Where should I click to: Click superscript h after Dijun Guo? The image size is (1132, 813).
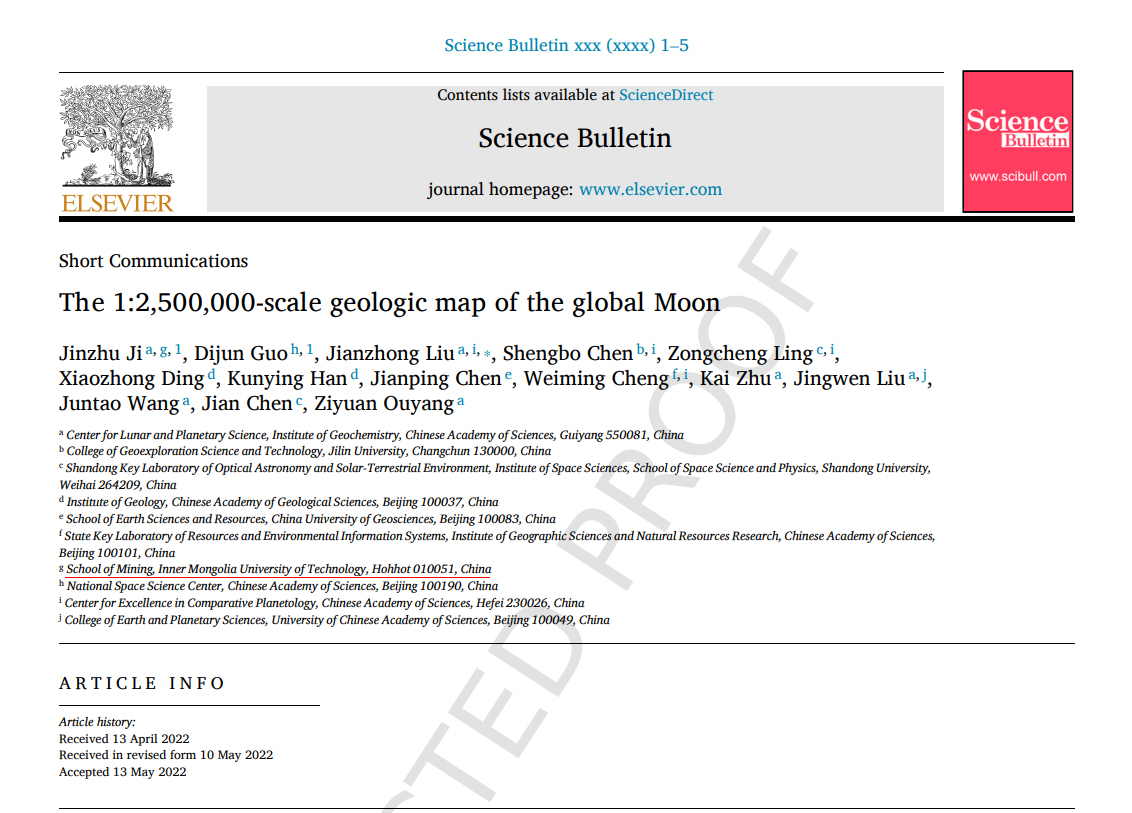(295, 349)
